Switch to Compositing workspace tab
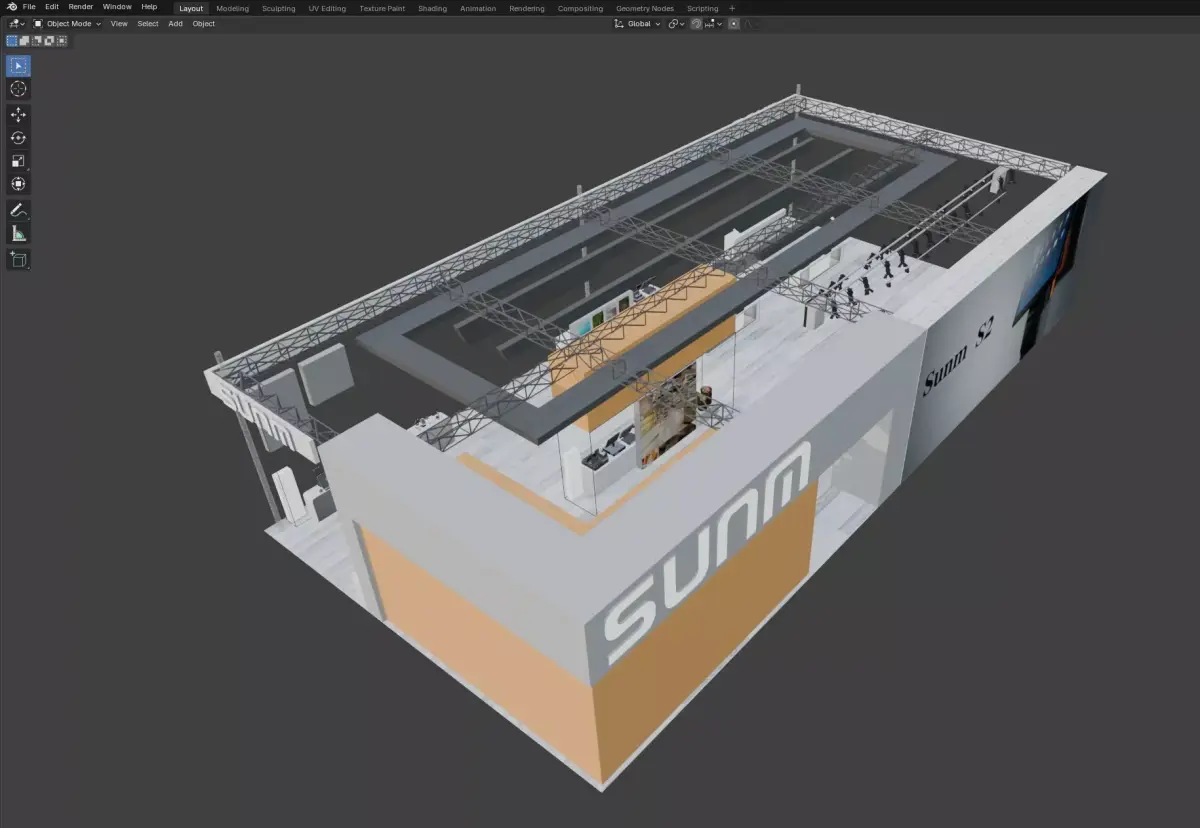Screen dimensions: 1200x828 point(581,8)
